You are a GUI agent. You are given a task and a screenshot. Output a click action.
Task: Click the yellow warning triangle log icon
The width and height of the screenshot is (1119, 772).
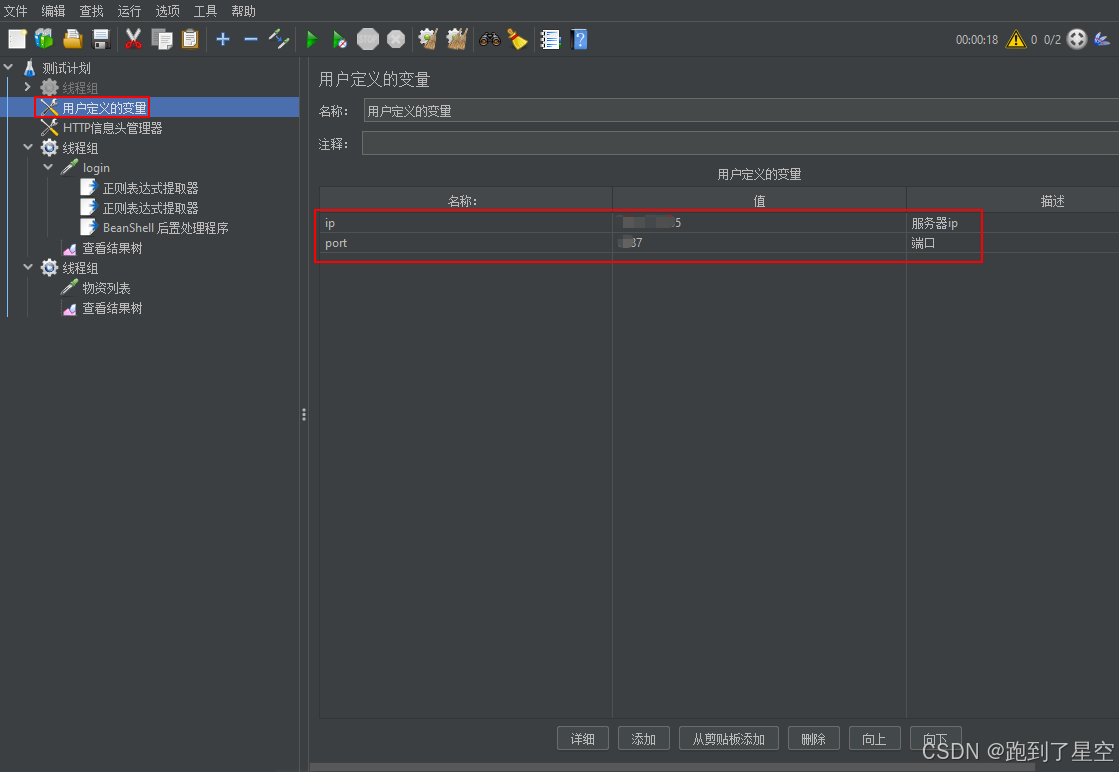pyautogui.click(x=1015, y=39)
